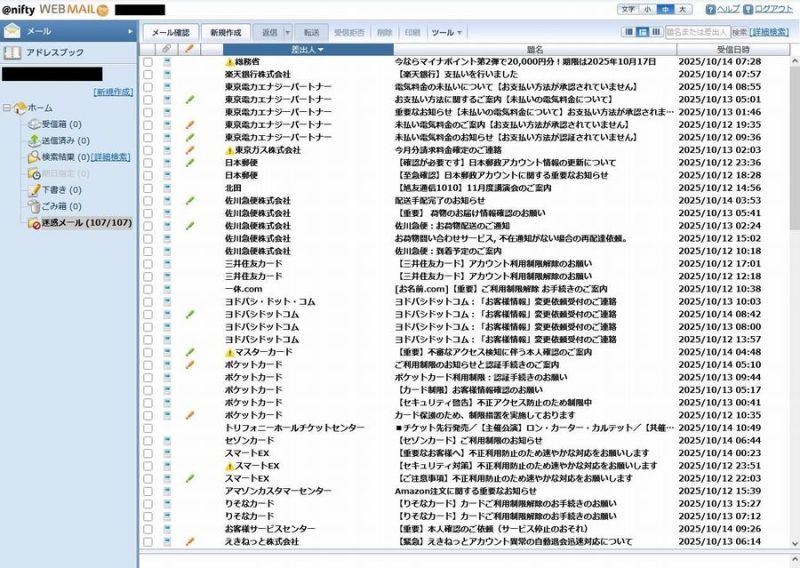Collapse the ホーム folder tree
The image size is (800, 568).
coord(7,107)
